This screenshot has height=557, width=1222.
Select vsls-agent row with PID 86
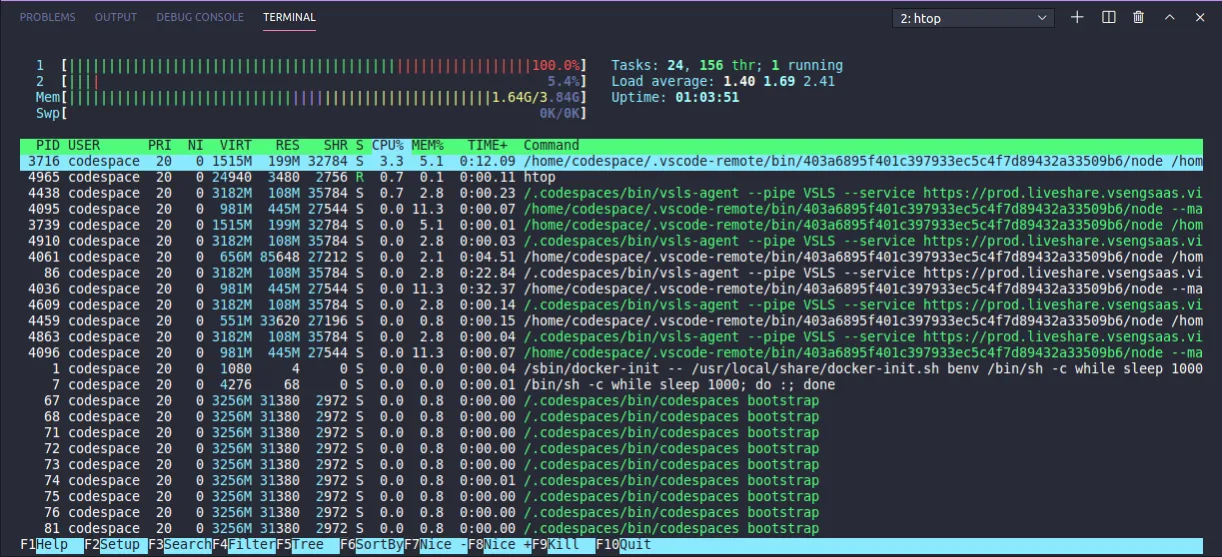pyautogui.click(x=611, y=273)
